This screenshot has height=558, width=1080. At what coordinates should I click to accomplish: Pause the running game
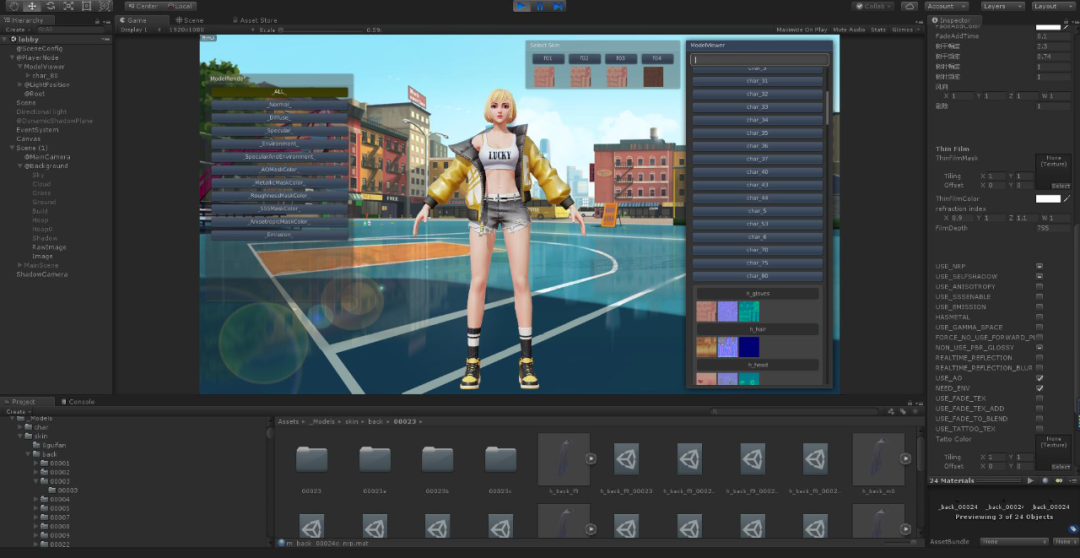[539, 6]
